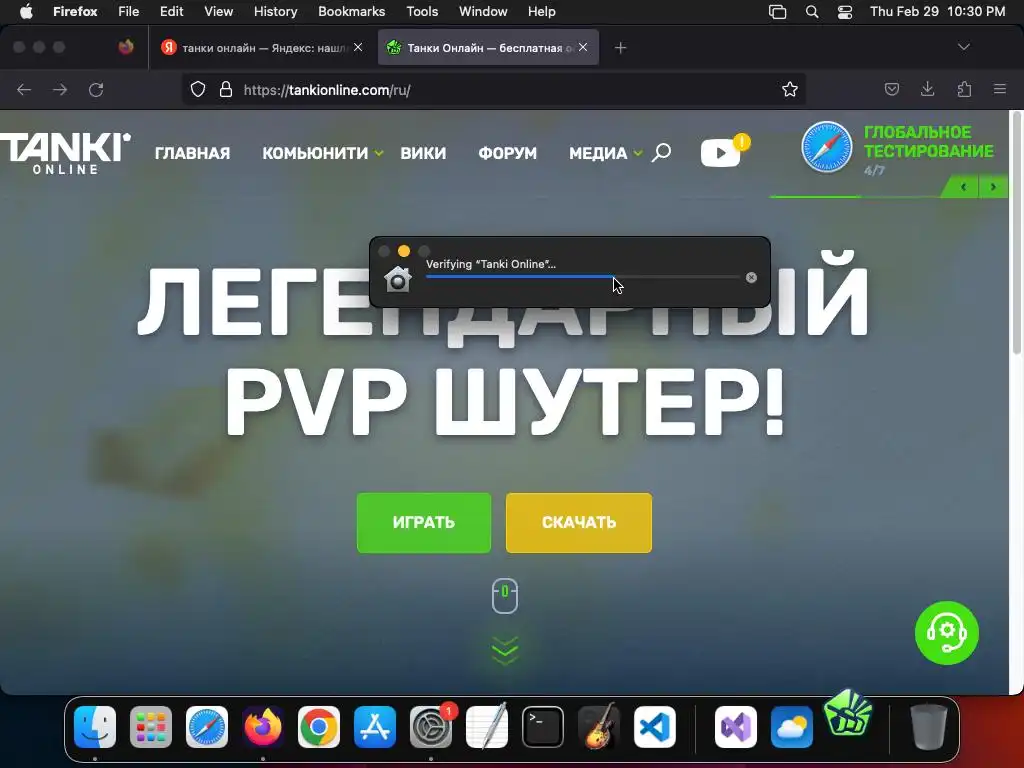Open the Tools menu
The image size is (1024, 768).
pyautogui.click(x=422, y=12)
